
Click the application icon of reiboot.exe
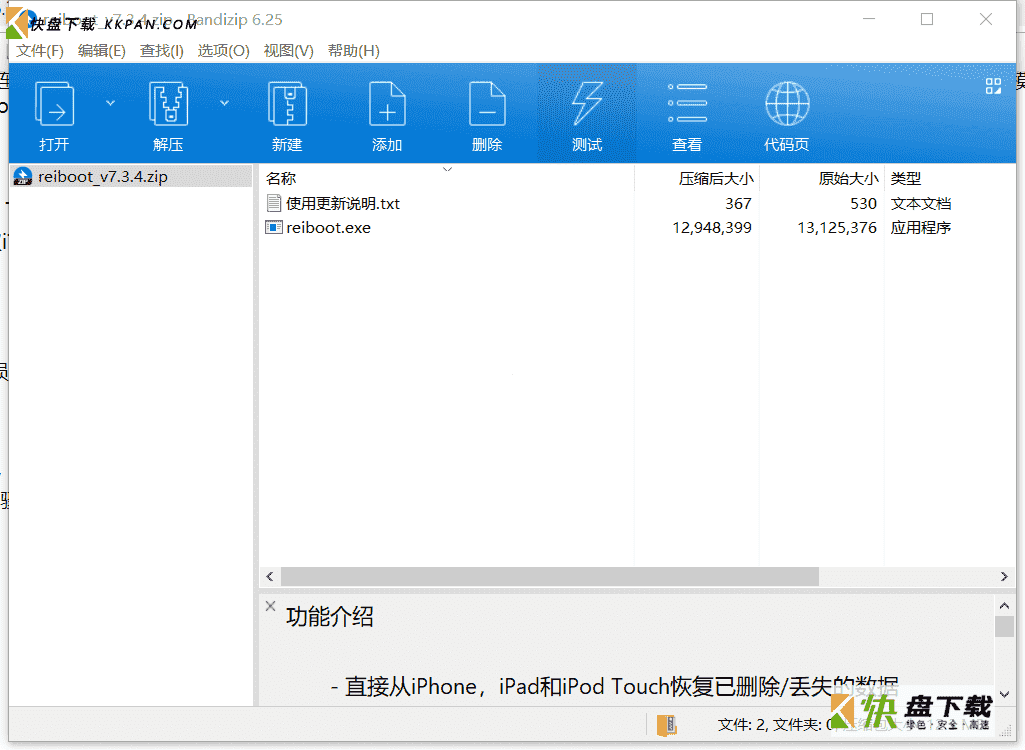point(274,228)
